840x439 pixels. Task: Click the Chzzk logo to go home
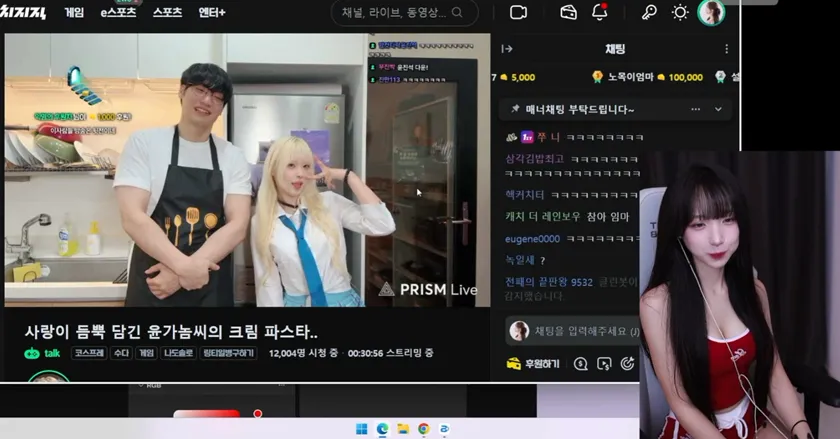point(22,12)
